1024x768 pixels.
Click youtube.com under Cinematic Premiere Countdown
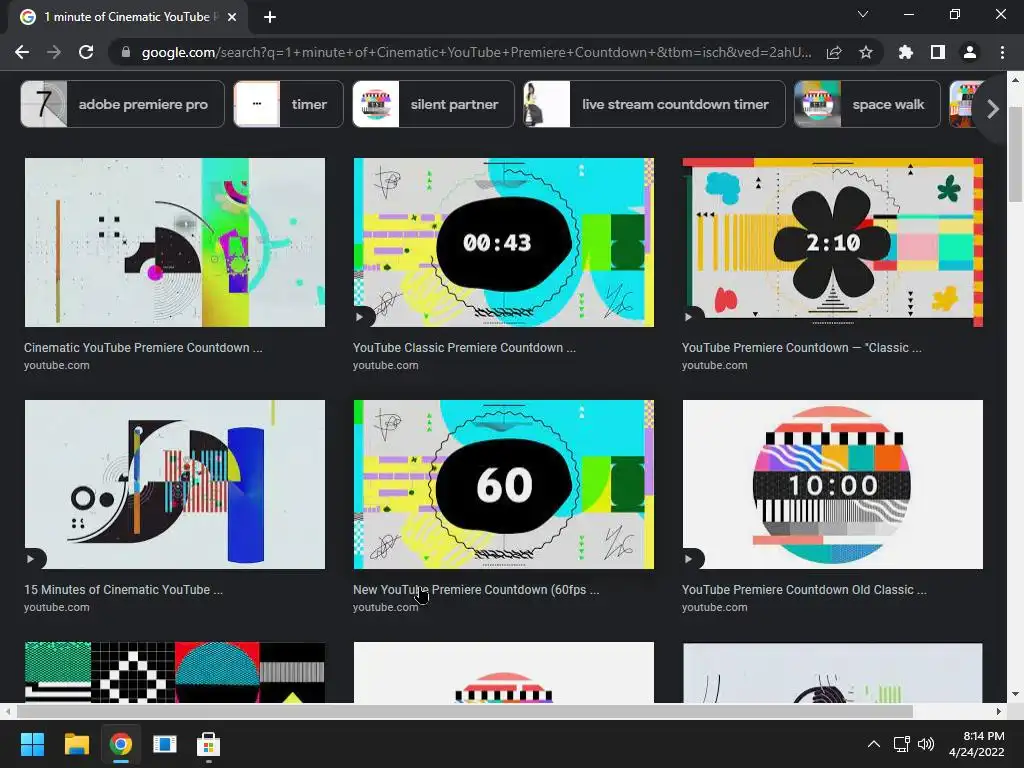[x=57, y=365]
